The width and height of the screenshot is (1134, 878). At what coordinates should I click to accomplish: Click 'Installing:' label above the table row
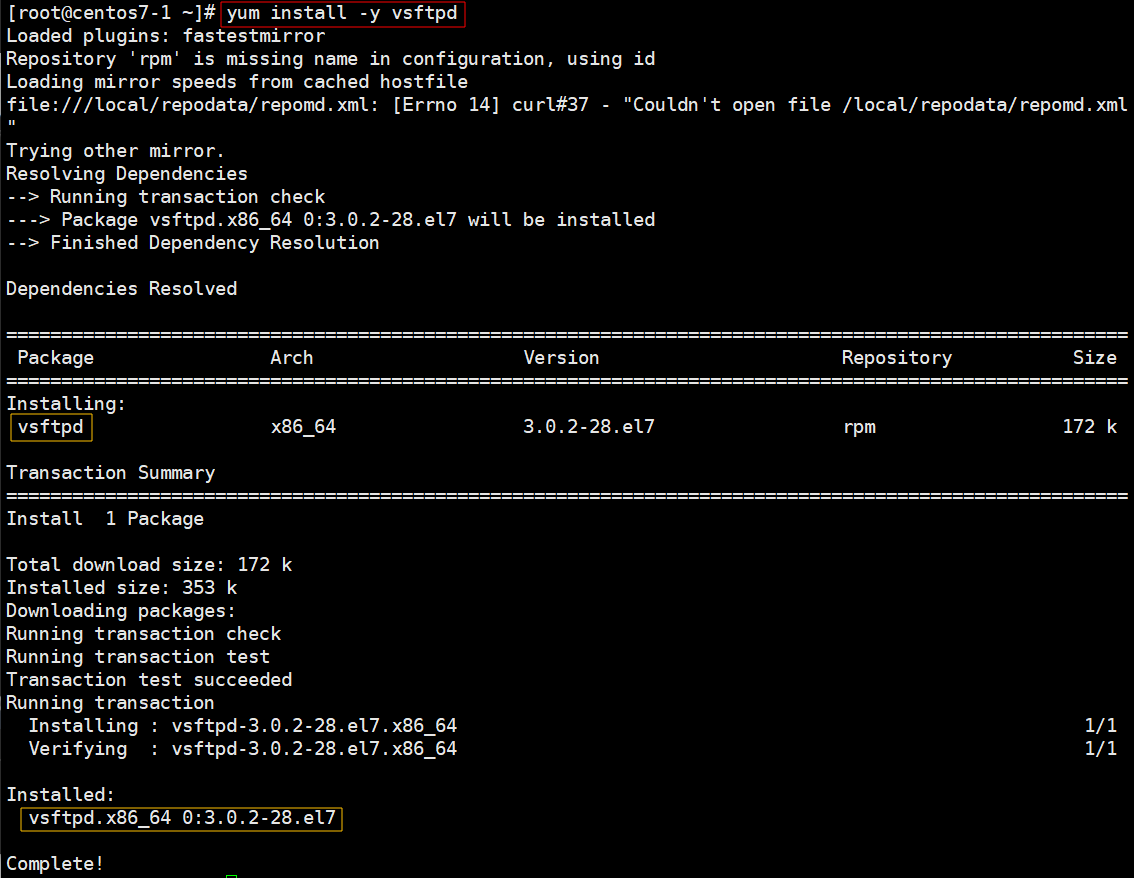point(66,404)
